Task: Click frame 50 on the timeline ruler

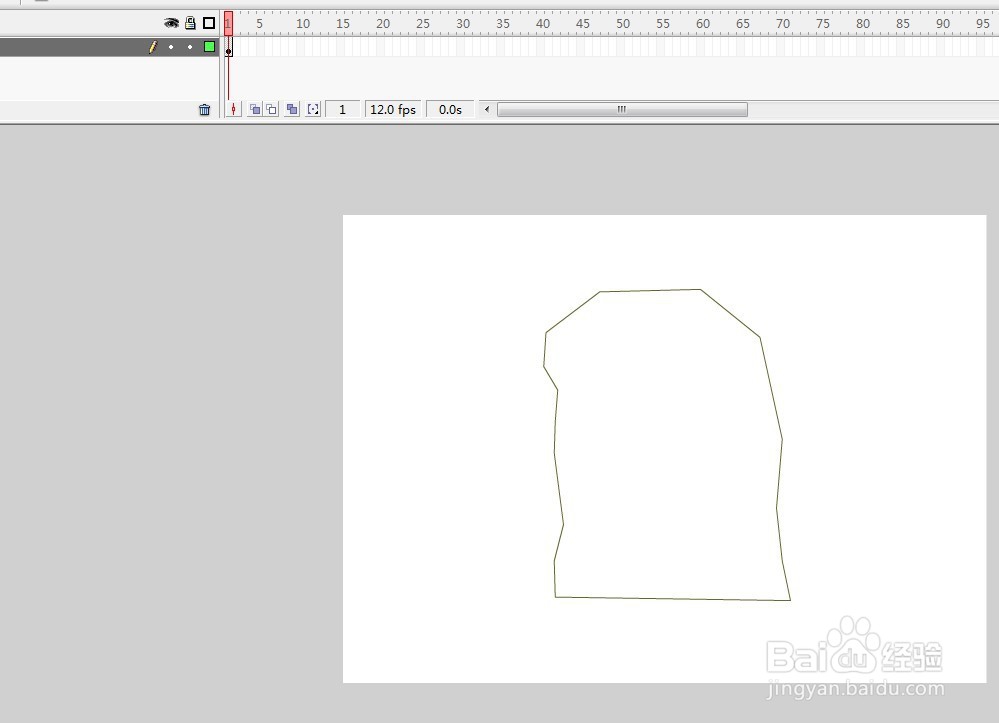Action: pyautogui.click(x=621, y=24)
